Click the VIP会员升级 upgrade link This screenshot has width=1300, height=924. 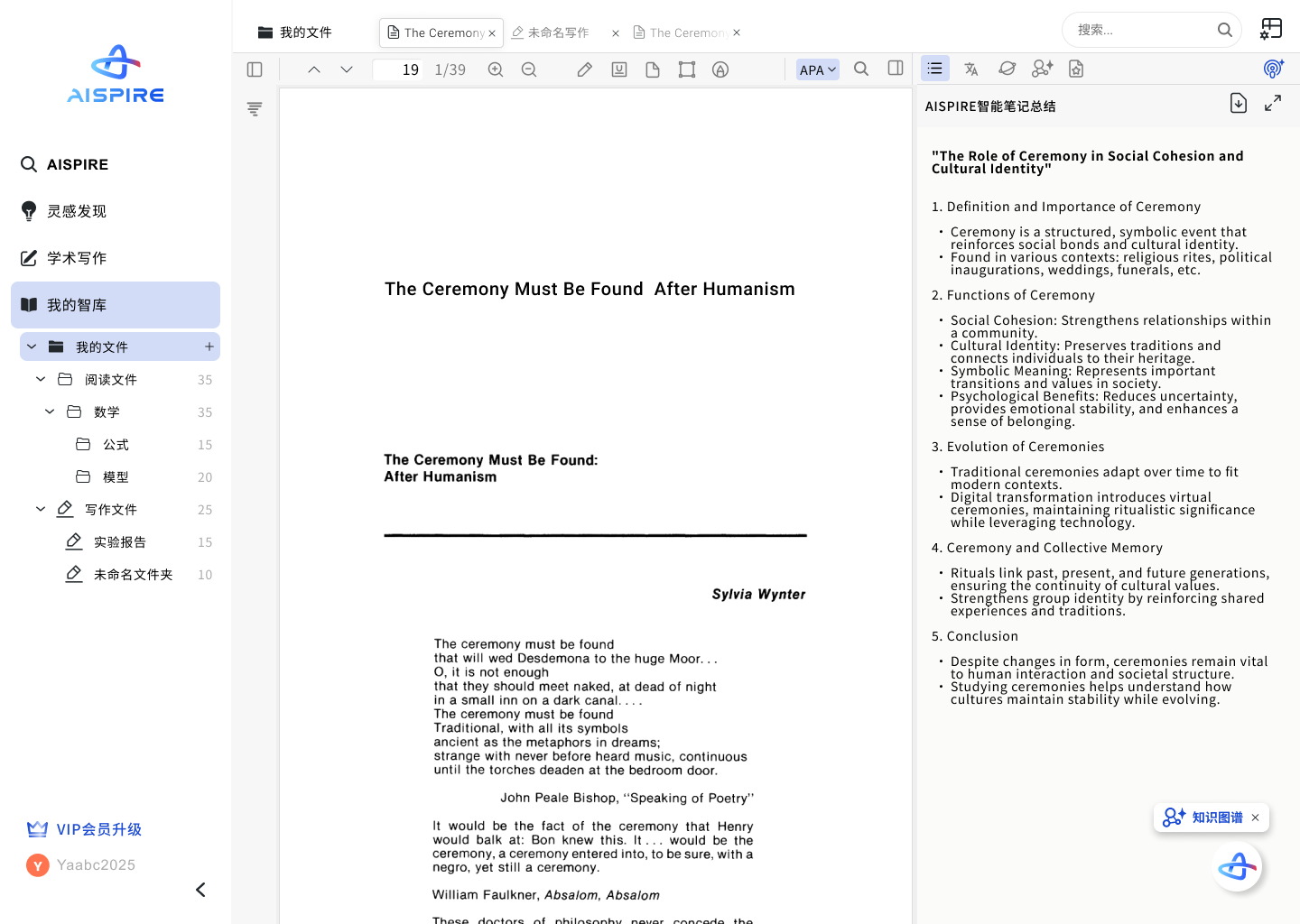[98, 829]
